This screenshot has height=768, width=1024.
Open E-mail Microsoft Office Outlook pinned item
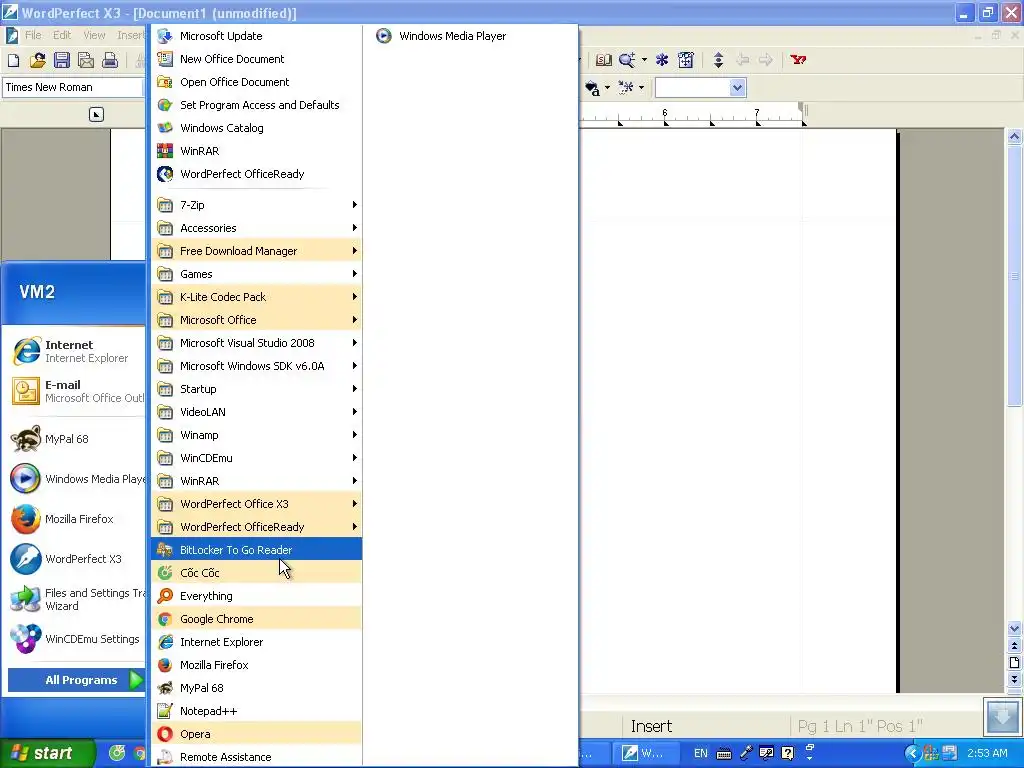[76, 391]
